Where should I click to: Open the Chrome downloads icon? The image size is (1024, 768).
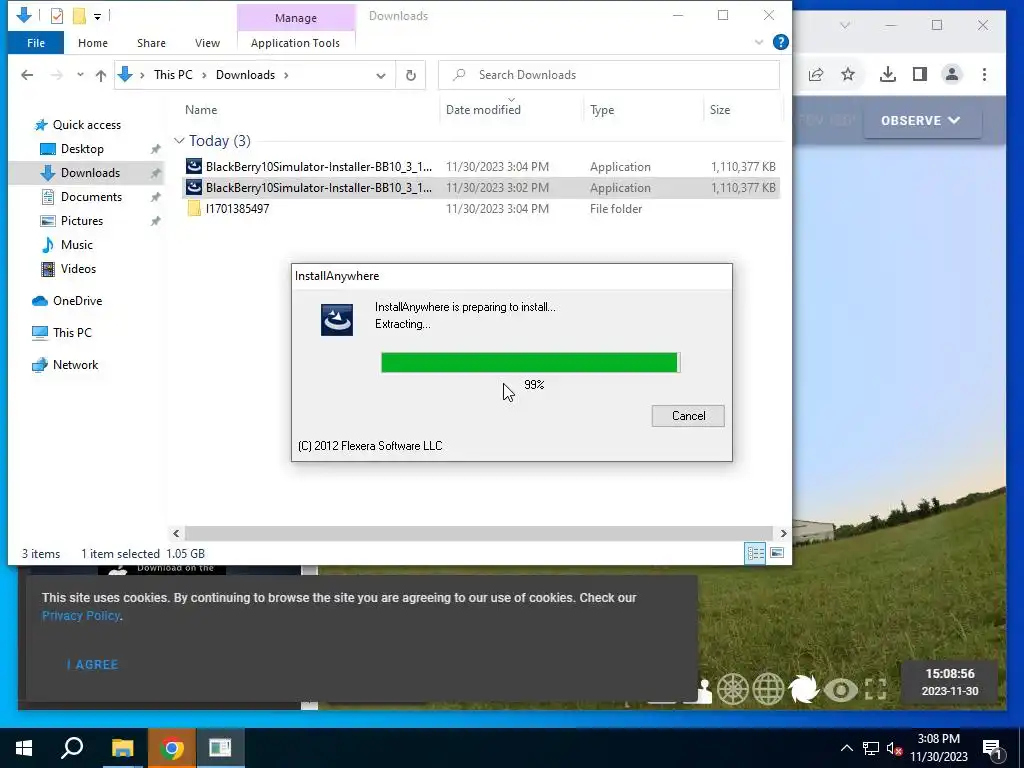(x=888, y=74)
